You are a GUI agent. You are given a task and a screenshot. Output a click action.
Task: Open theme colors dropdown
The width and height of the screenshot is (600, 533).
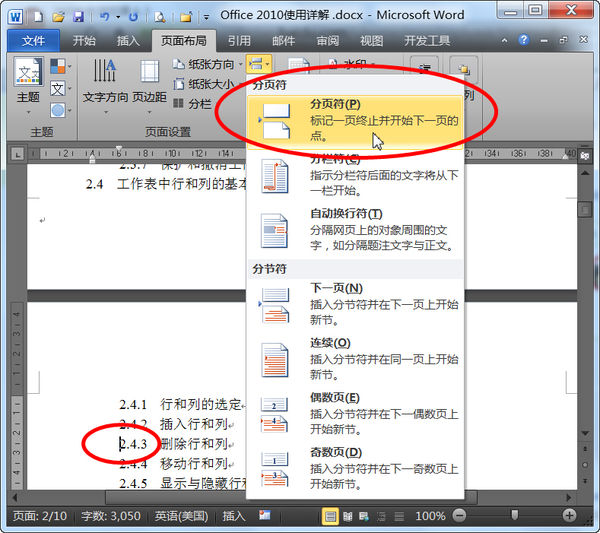coord(60,66)
